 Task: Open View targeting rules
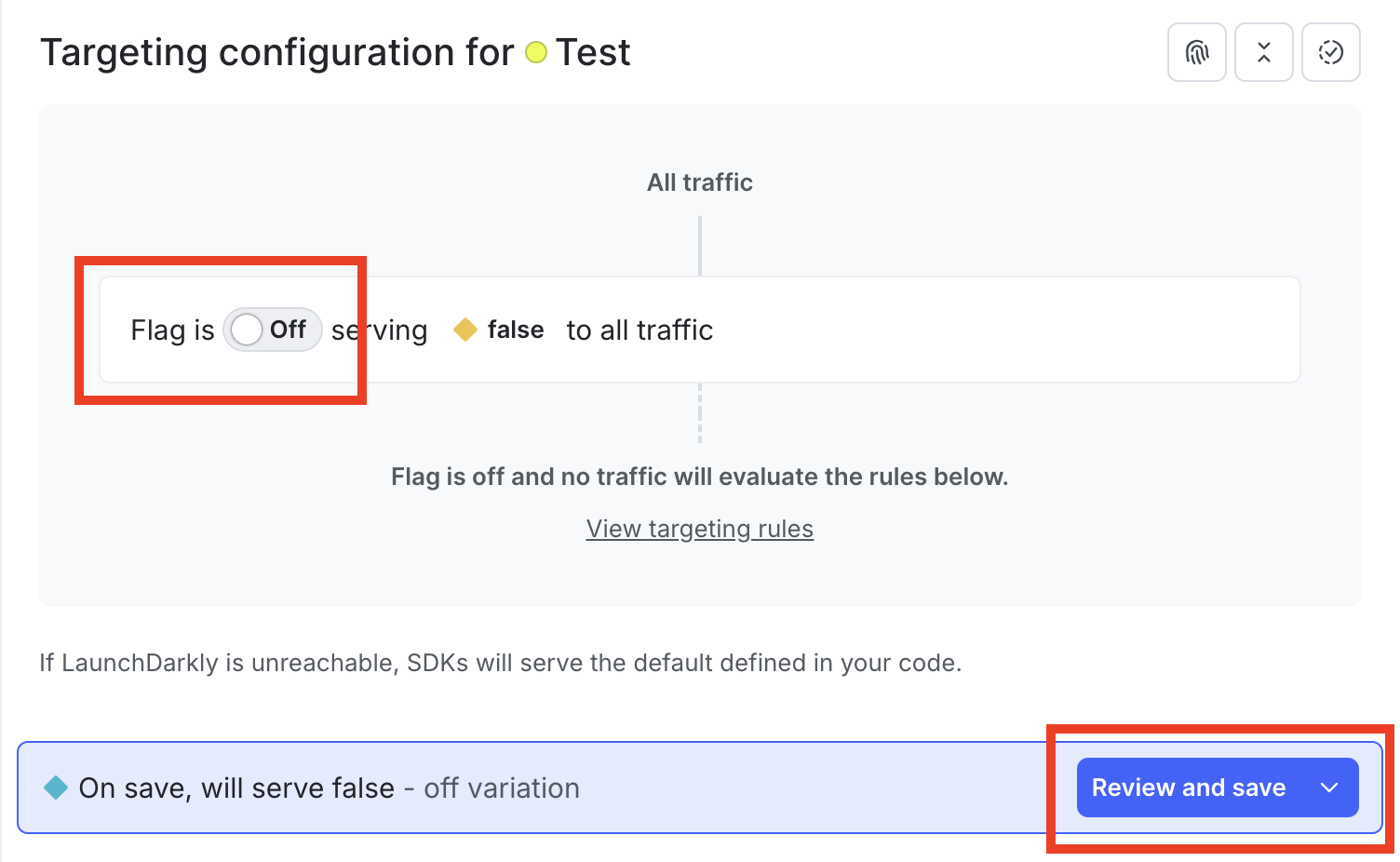[x=699, y=528]
